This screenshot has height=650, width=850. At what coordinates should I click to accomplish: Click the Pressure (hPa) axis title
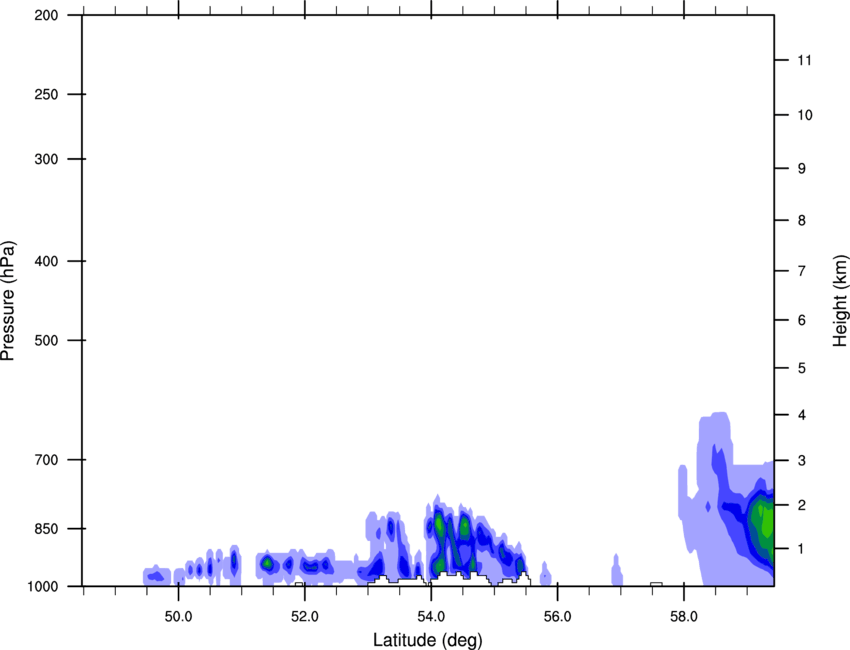point(8,300)
